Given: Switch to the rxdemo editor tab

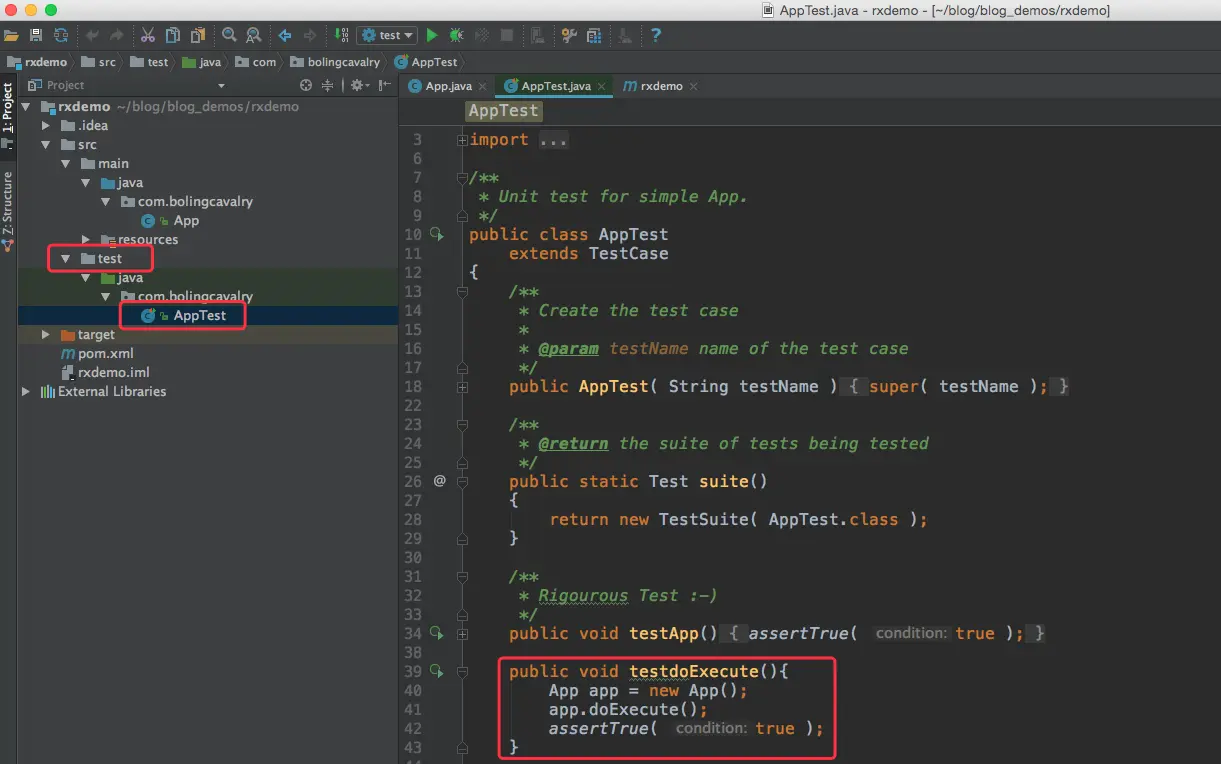Looking at the screenshot, I should point(653,86).
